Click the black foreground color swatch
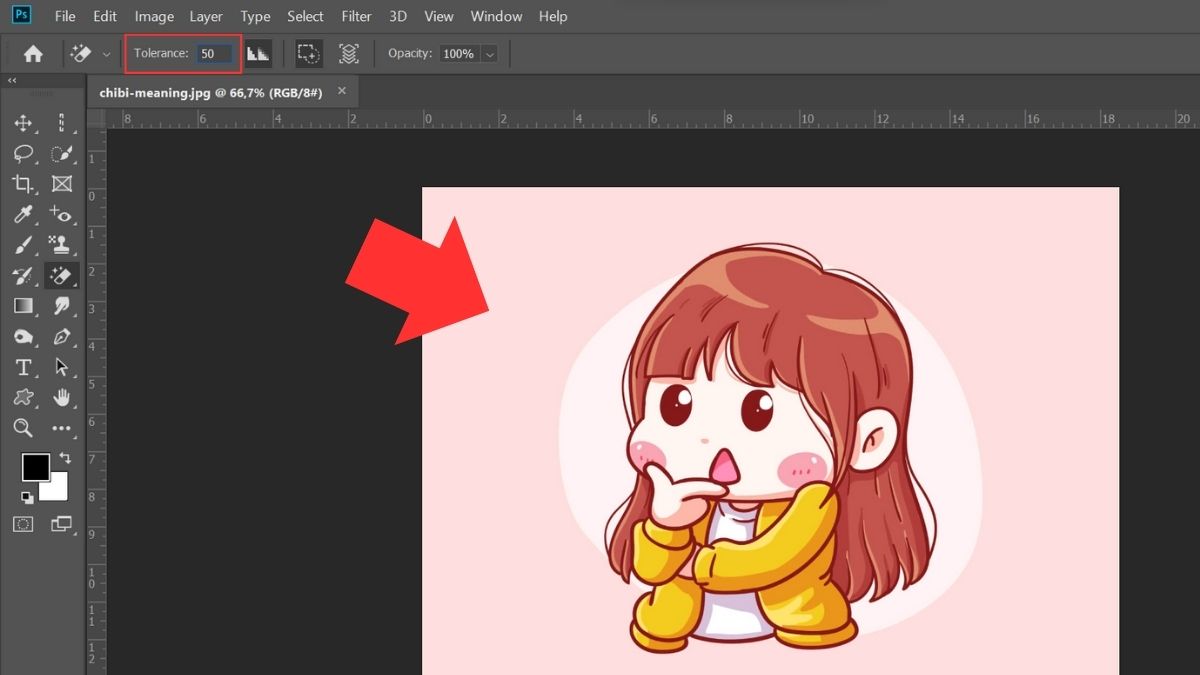1200x675 pixels. point(36,467)
